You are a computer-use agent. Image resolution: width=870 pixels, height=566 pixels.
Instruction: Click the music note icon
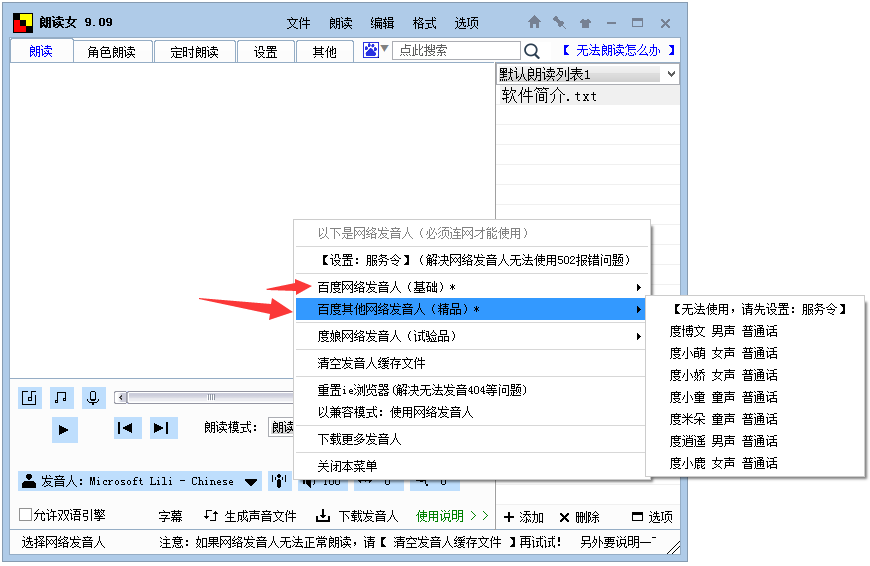[x=61, y=397]
